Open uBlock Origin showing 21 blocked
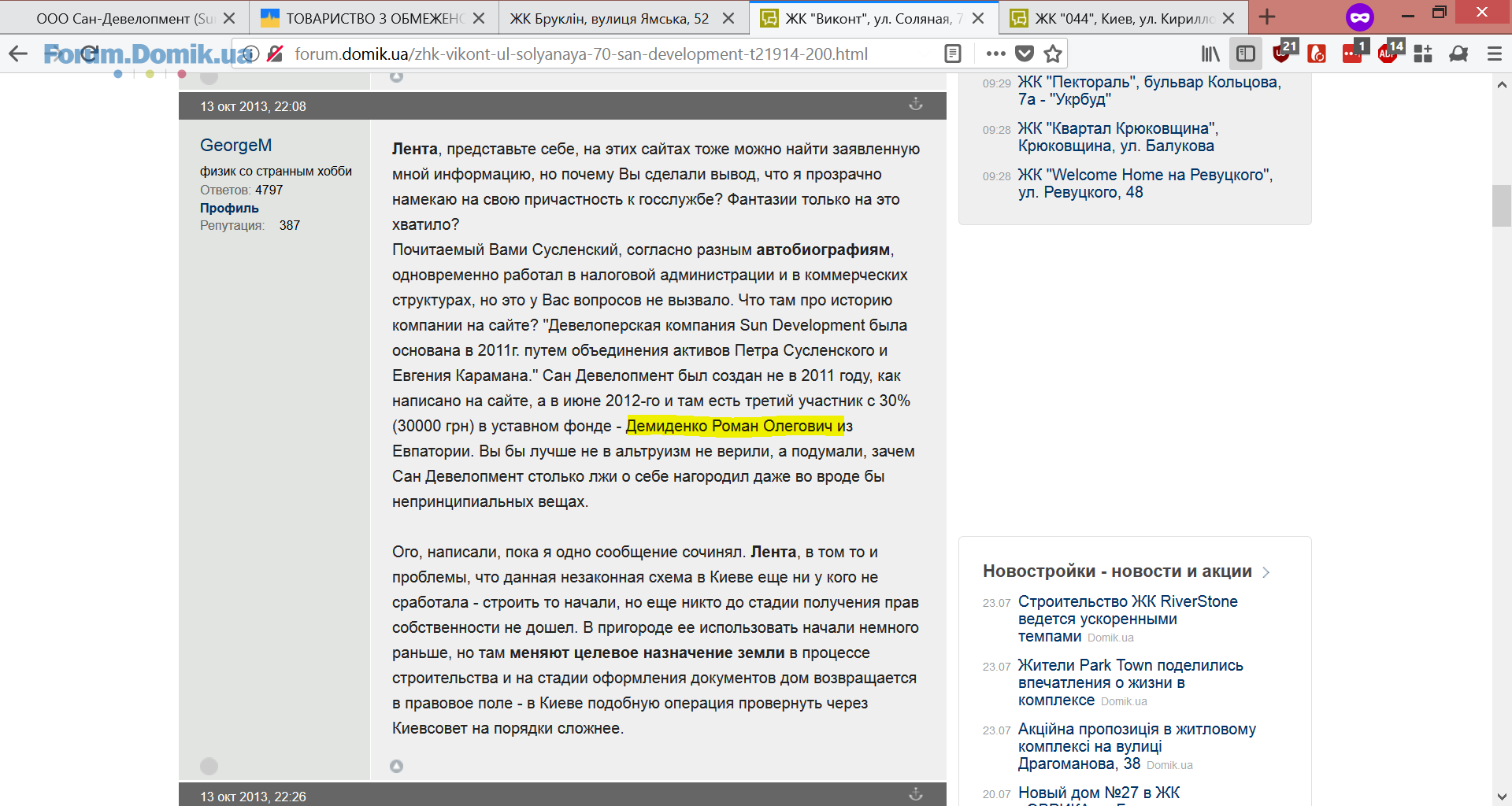 (x=1284, y=52)
